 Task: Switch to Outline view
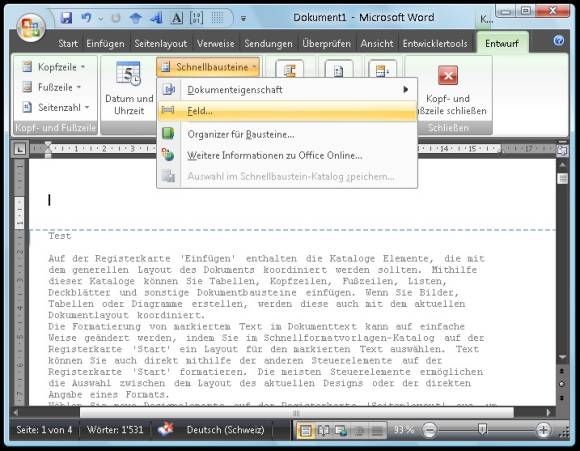click(359, 430)
